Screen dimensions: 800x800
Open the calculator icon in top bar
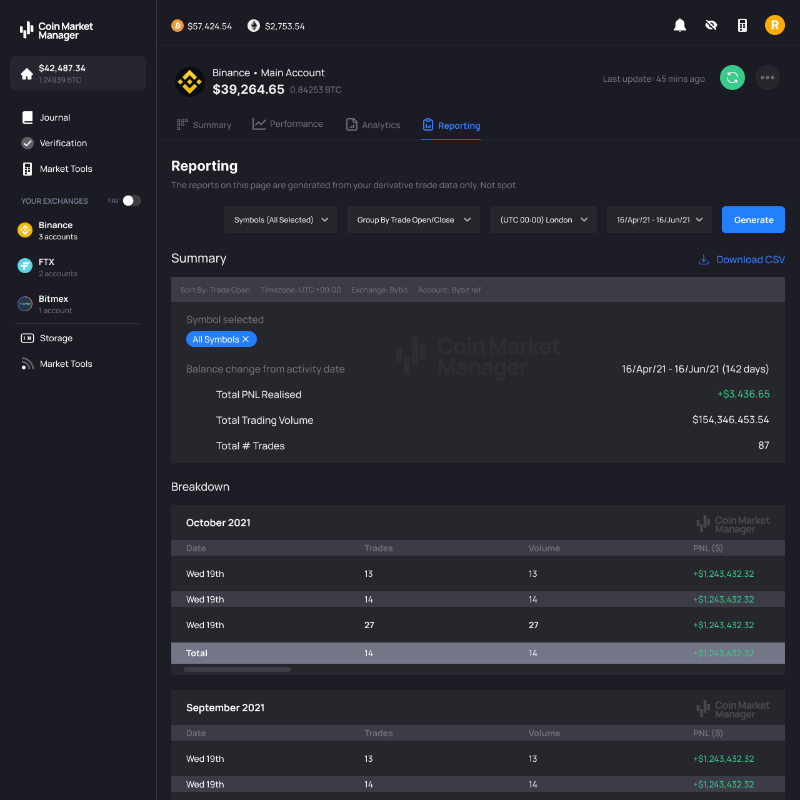[x=742, y=26]
